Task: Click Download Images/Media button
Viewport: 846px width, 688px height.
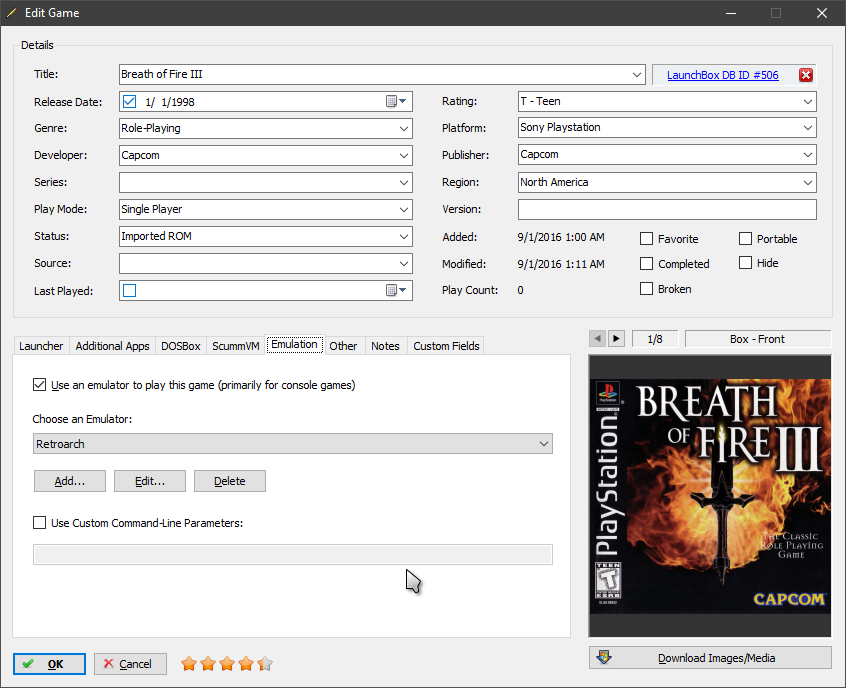Action: (x=710, y=658)
